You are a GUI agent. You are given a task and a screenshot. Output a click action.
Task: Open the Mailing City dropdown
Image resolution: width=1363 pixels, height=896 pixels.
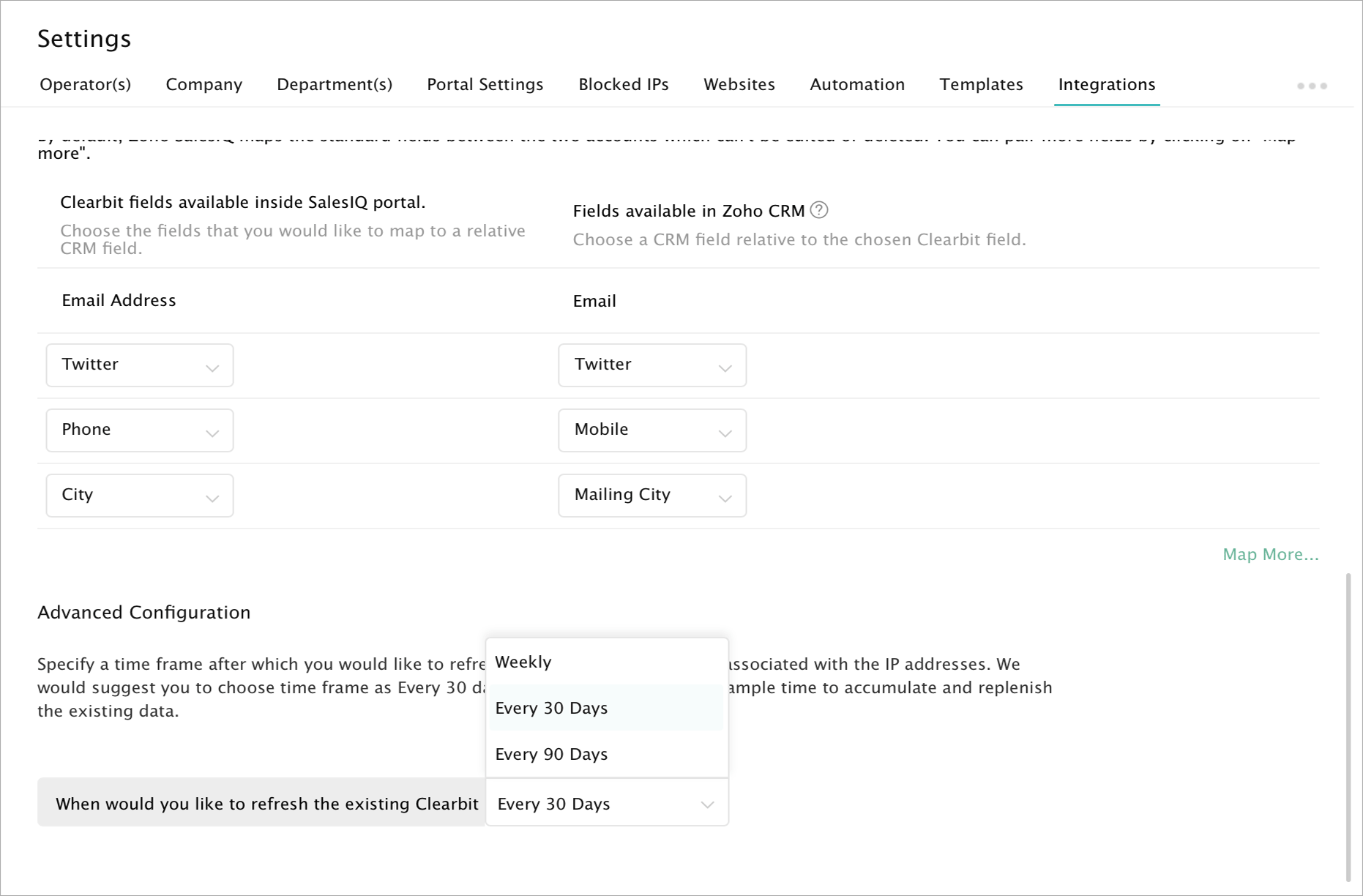[651, 496]
